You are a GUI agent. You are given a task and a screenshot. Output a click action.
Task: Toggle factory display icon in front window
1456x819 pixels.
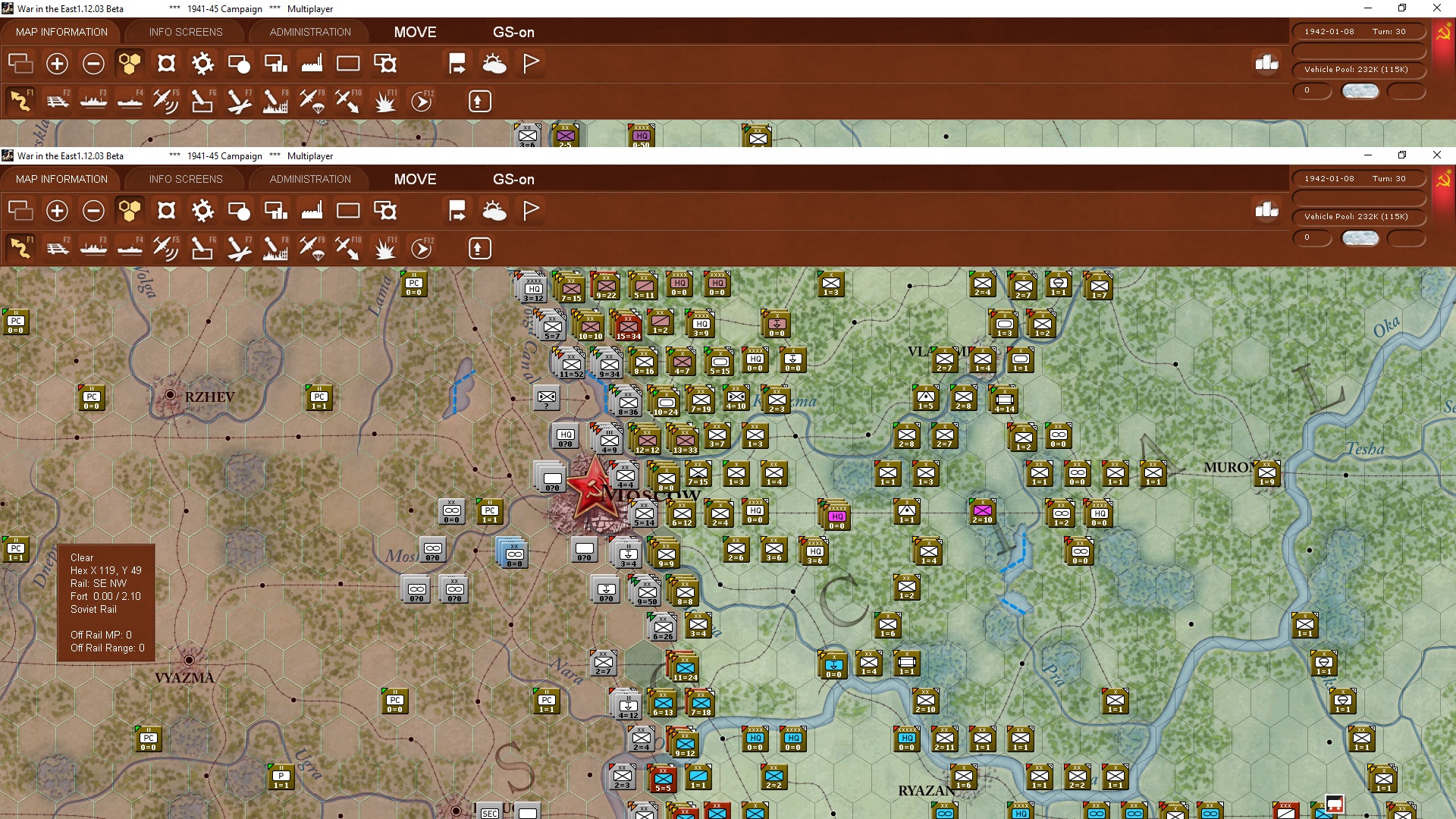(312, 211)
